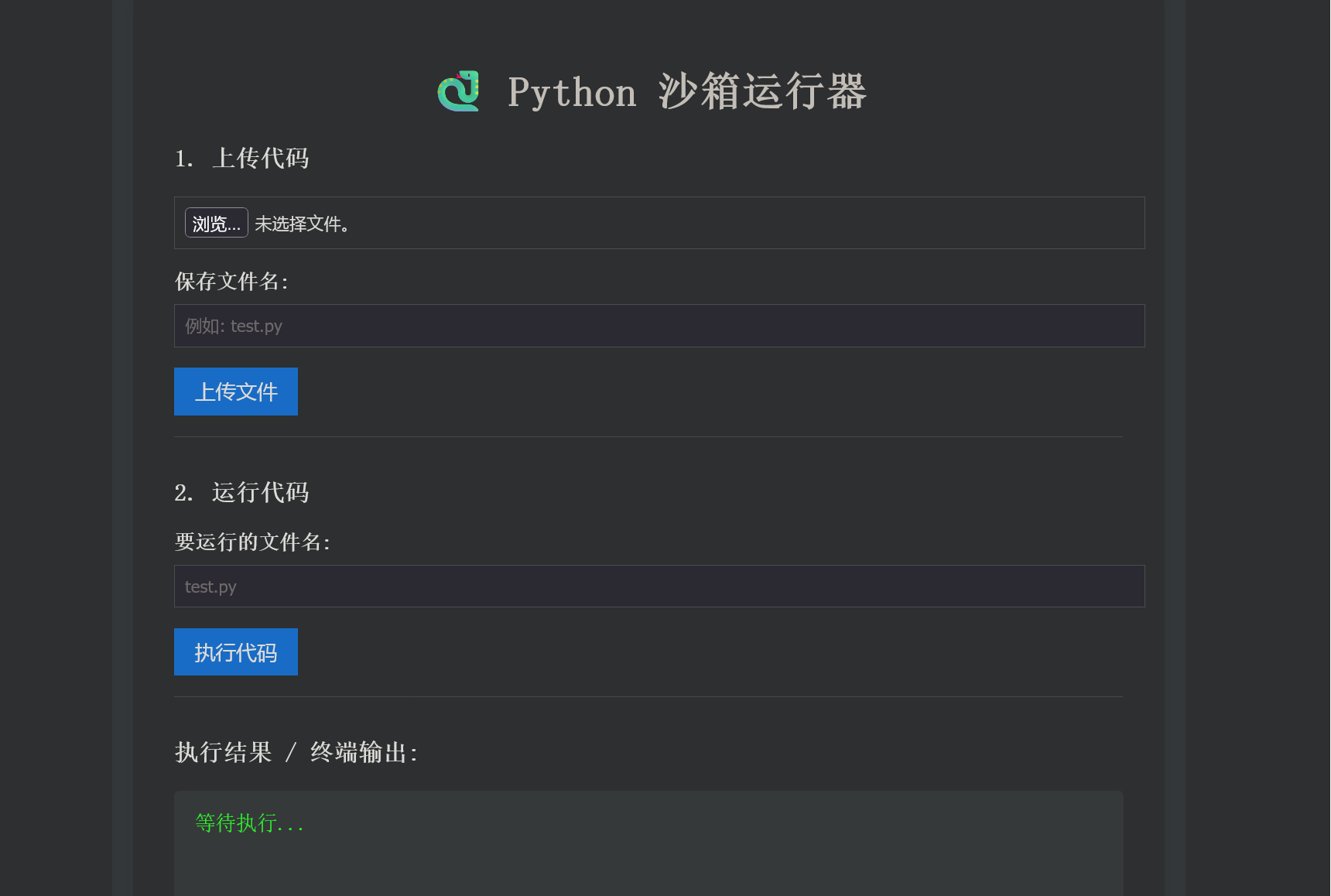Click the 保存文件名: label
This screenshot has height=896, width=1331.
pos(231,282)
